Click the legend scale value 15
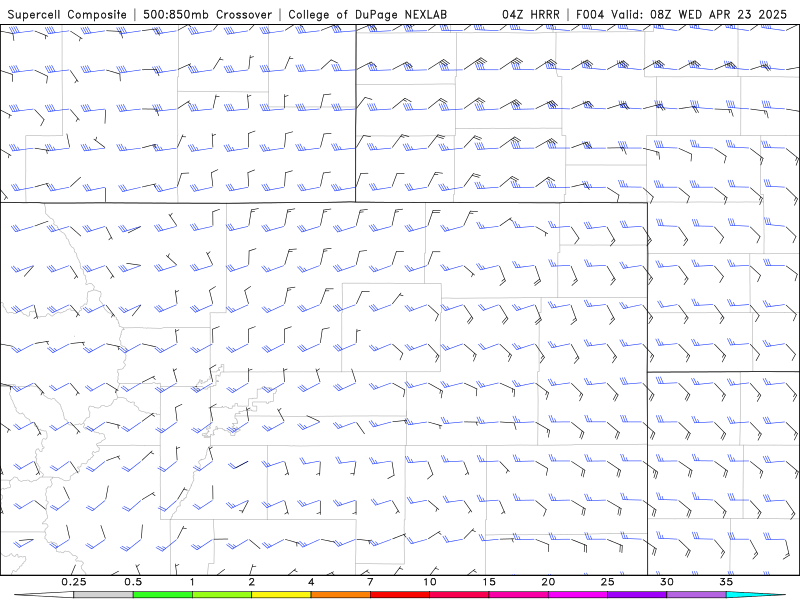The image size is (800, 600). click(489, 582)
